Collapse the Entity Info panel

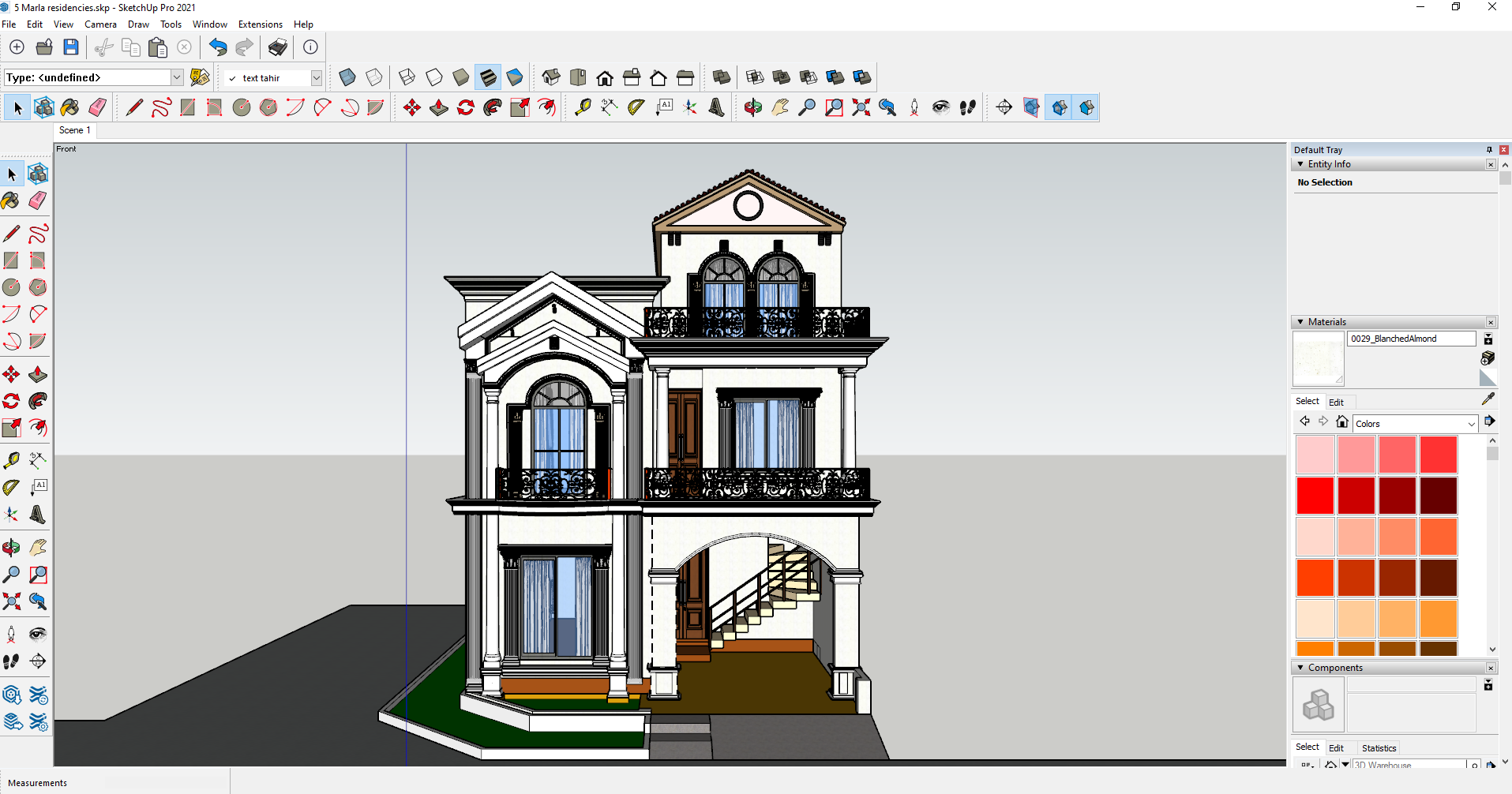point(1300,164)
